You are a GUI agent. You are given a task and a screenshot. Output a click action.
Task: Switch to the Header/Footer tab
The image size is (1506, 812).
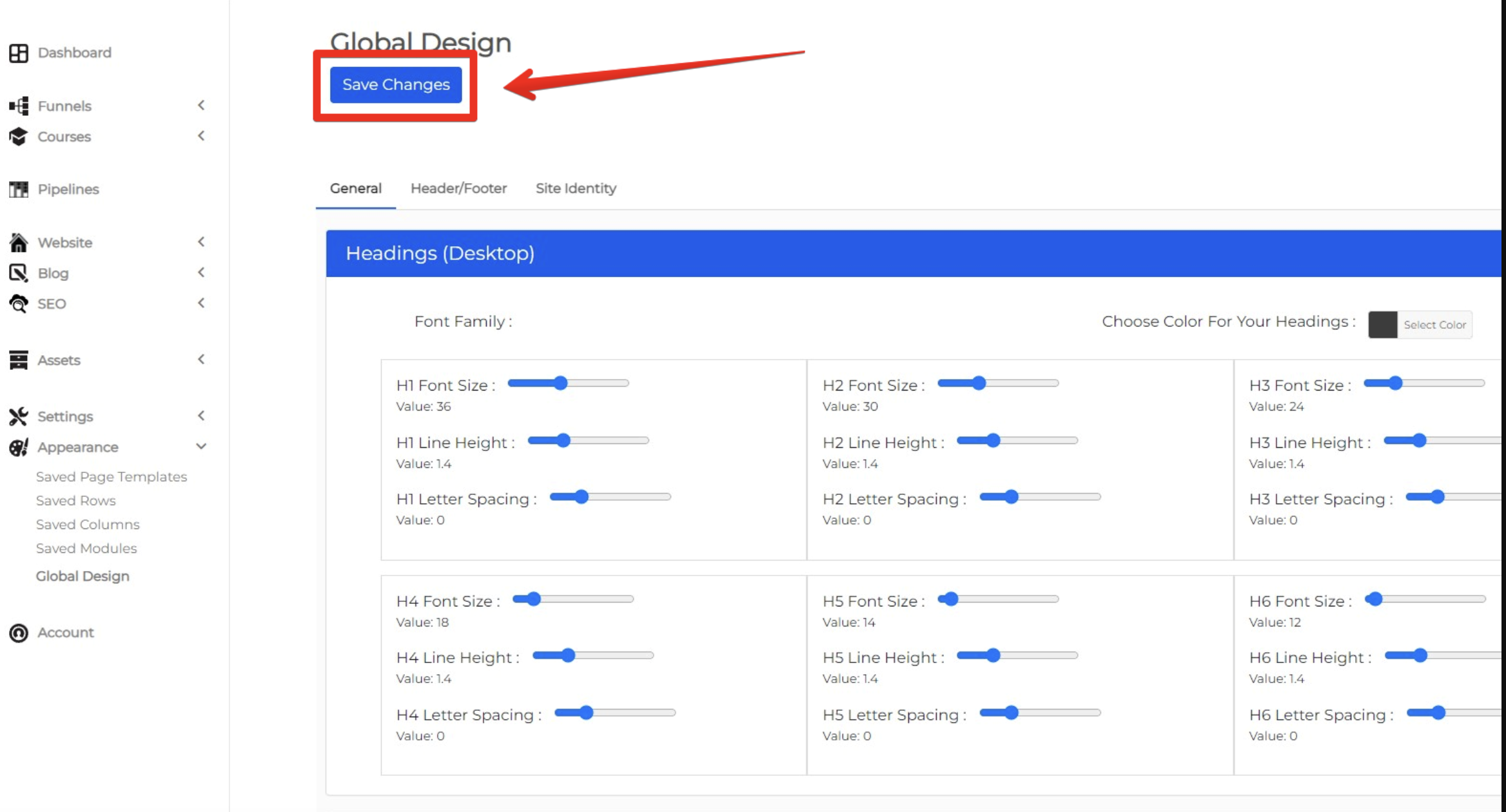(458, 188)
